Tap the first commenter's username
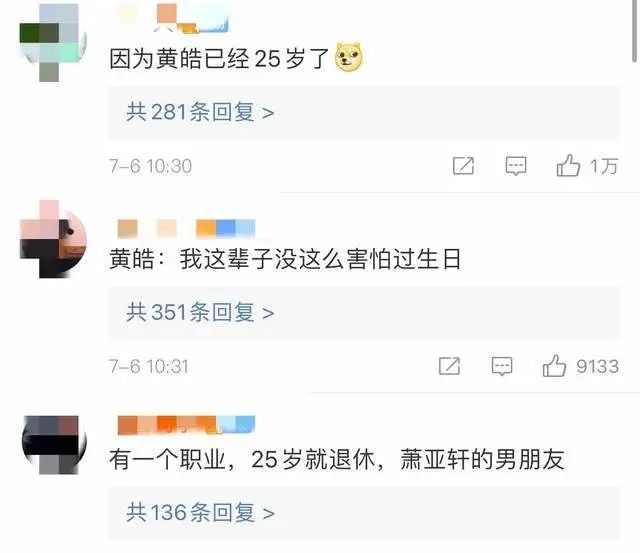Screen dimensions: 640x553 pos(173,19)
